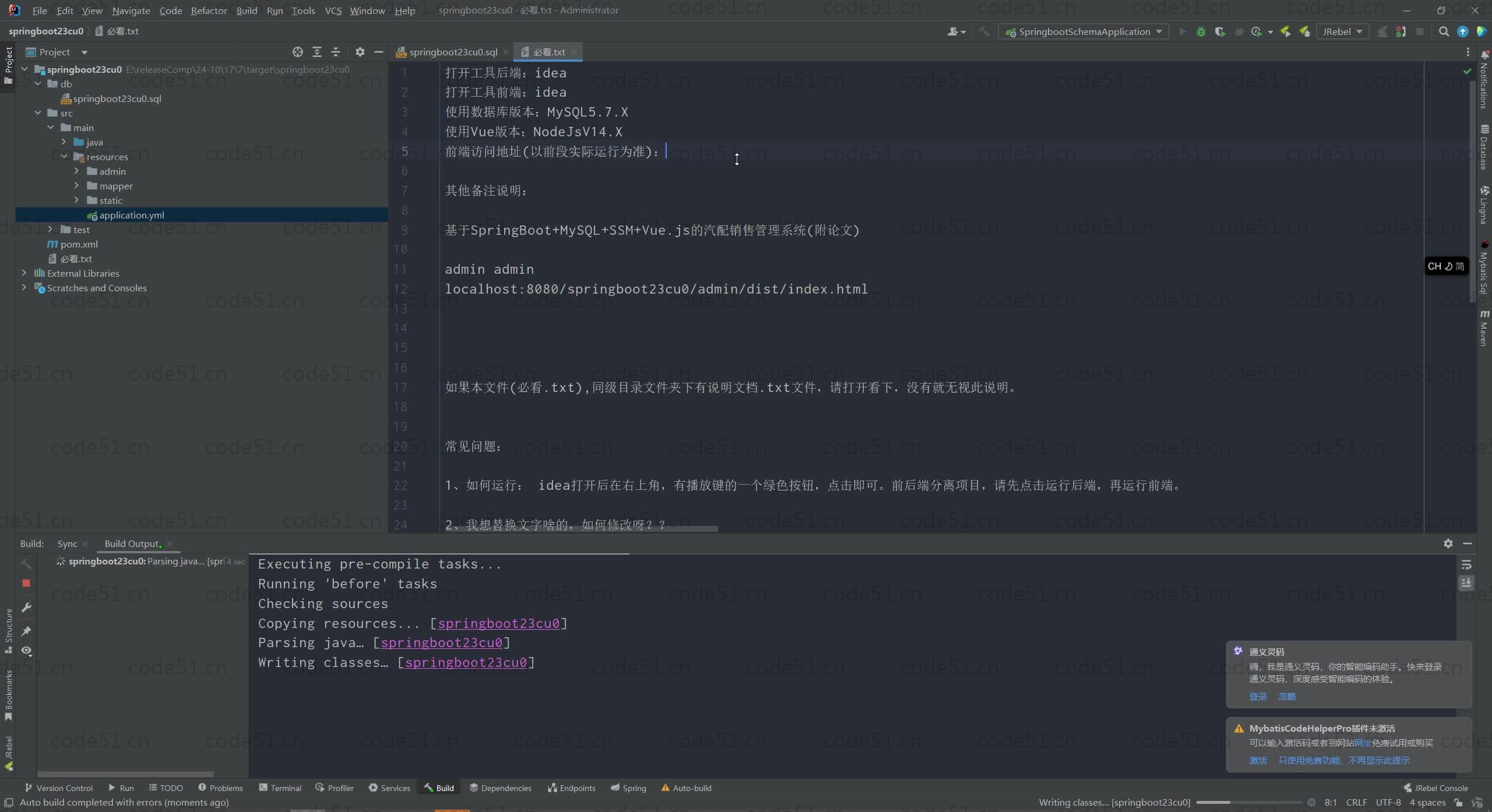This screenshot has height=812, width=1492.
Task: Open the Refactor menu
Action: pyautogui.click(x=209, y=10)
